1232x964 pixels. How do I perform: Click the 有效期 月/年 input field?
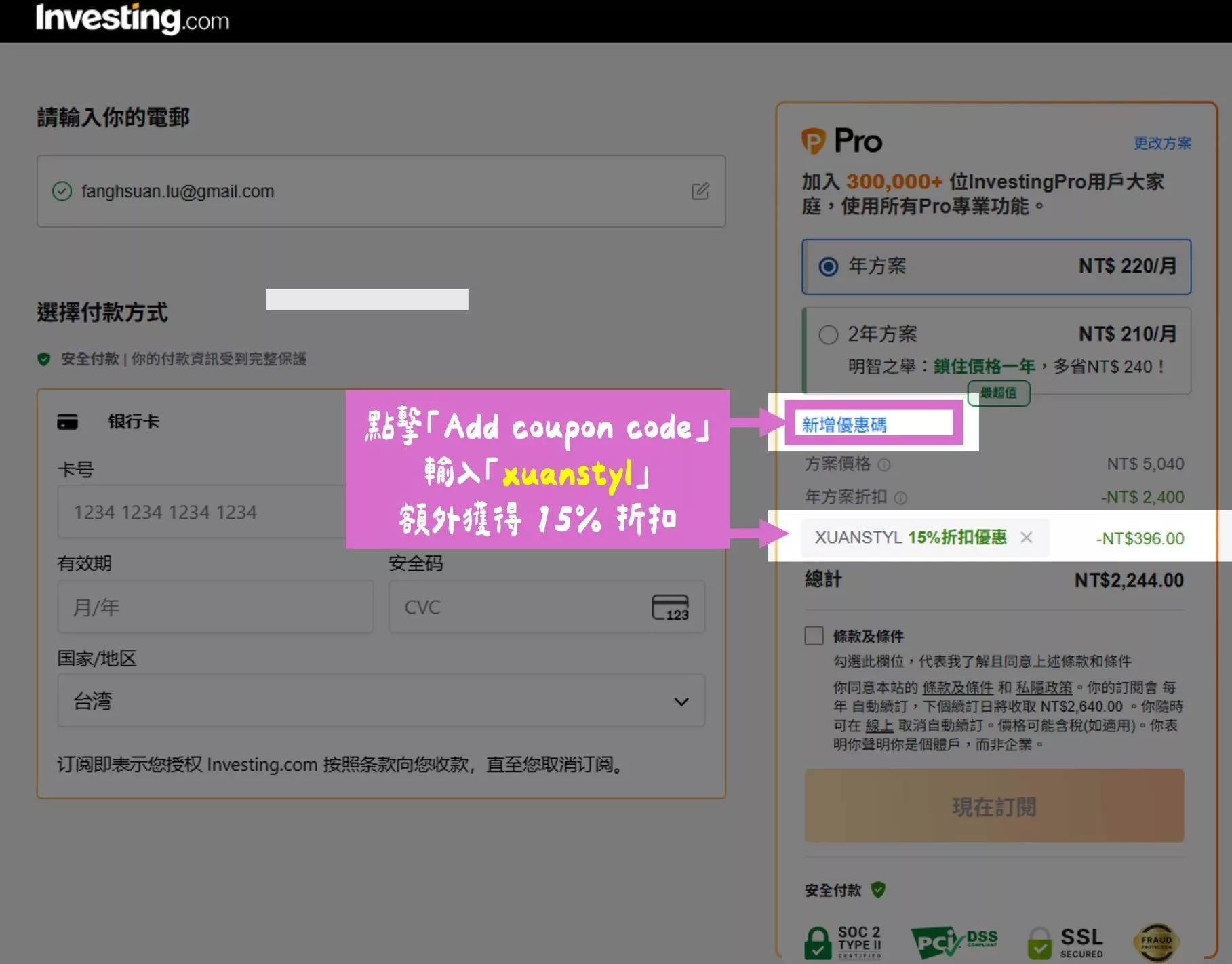[x=216, y=607]
